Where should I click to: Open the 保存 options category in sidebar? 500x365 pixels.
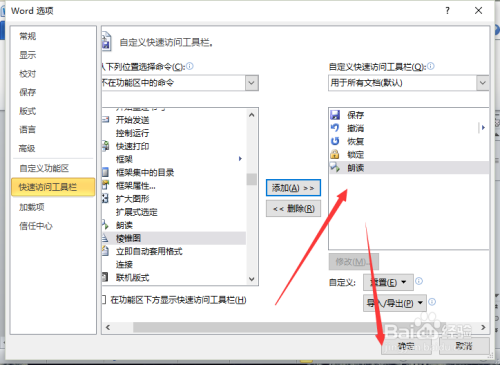click(x=28, y=92)
